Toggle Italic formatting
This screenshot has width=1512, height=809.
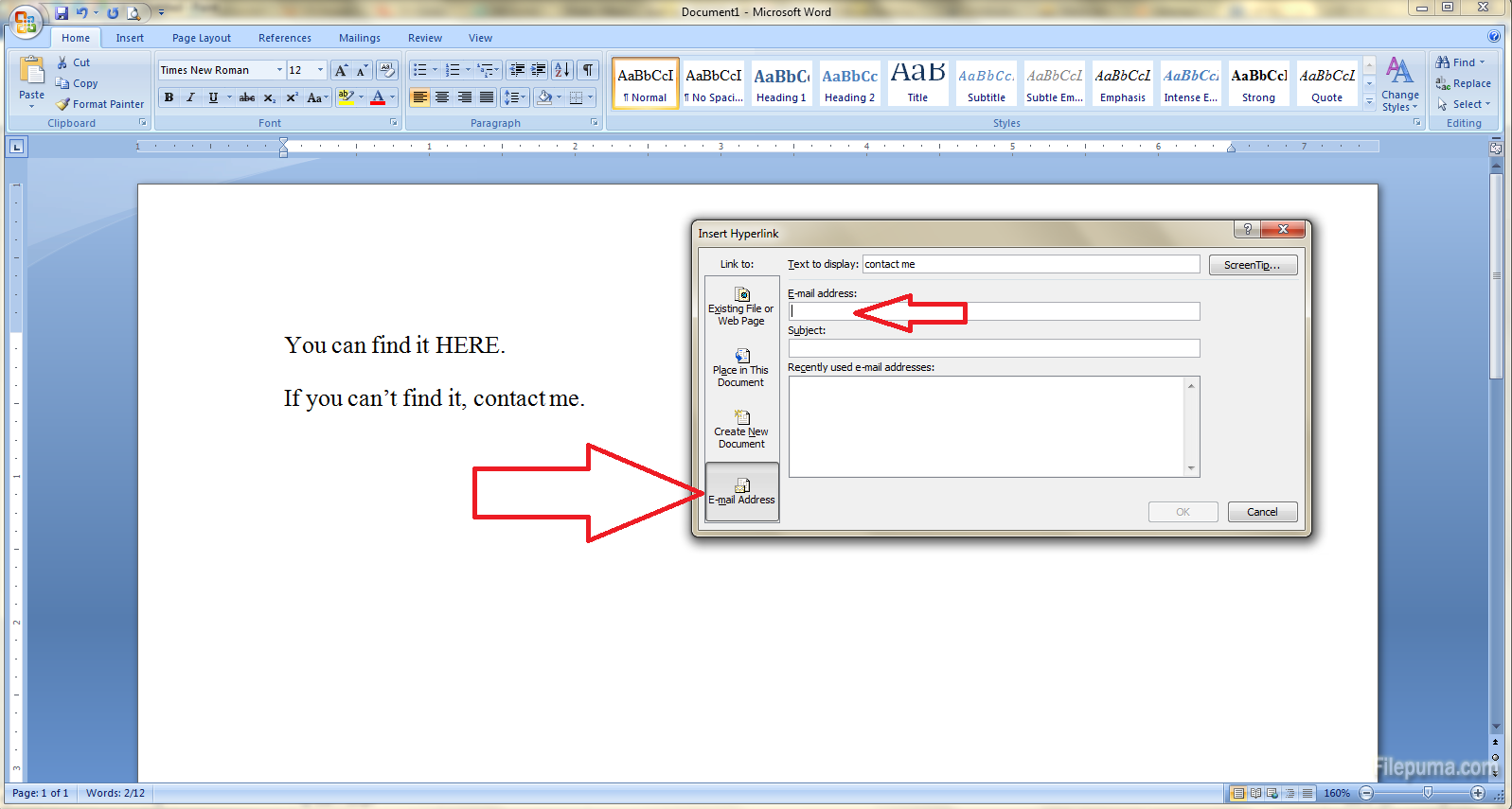pos(190,97)
